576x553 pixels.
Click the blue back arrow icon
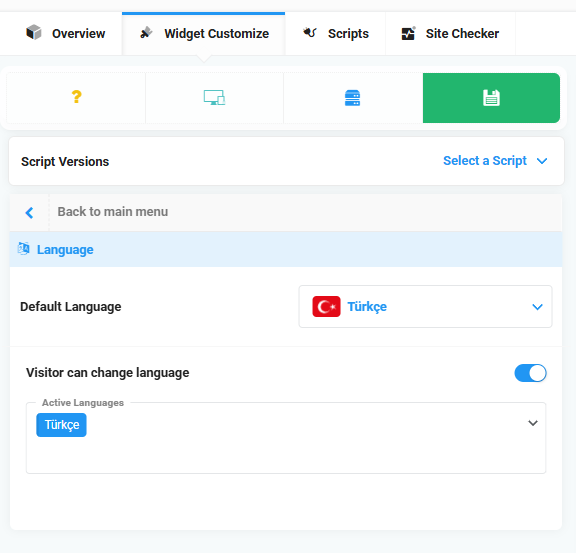tap(29, 212)
